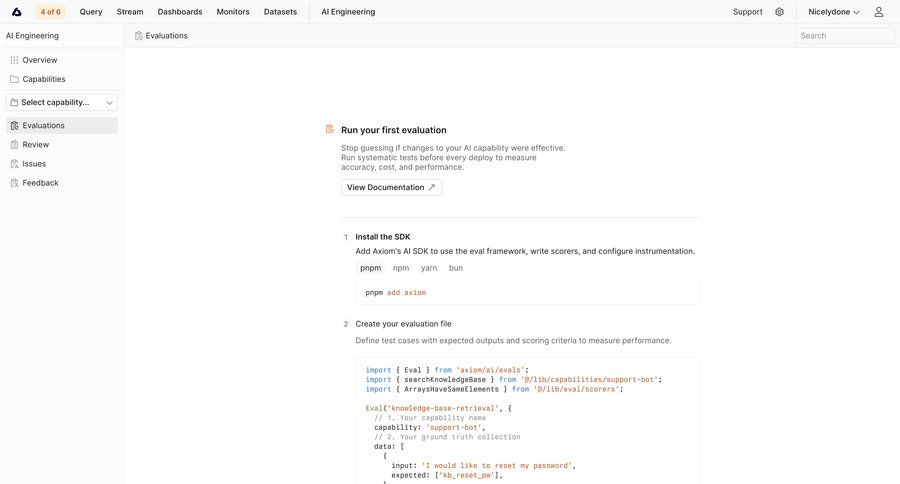This screenshot has width=900, height=484.
Task: Click into the Search field
Action: tap(845, 36)
